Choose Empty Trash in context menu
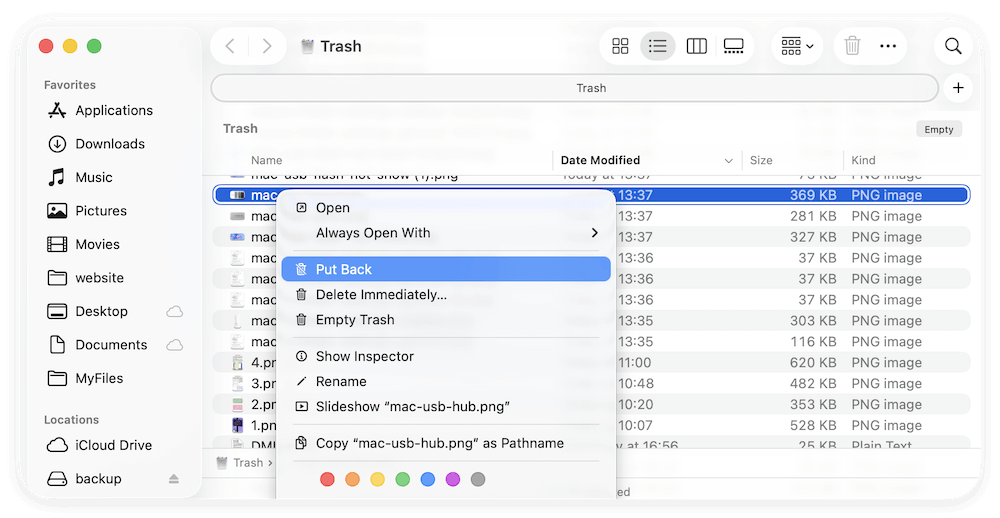The image size is (1000, 518). pyautogui.click(x=446, y=320)
